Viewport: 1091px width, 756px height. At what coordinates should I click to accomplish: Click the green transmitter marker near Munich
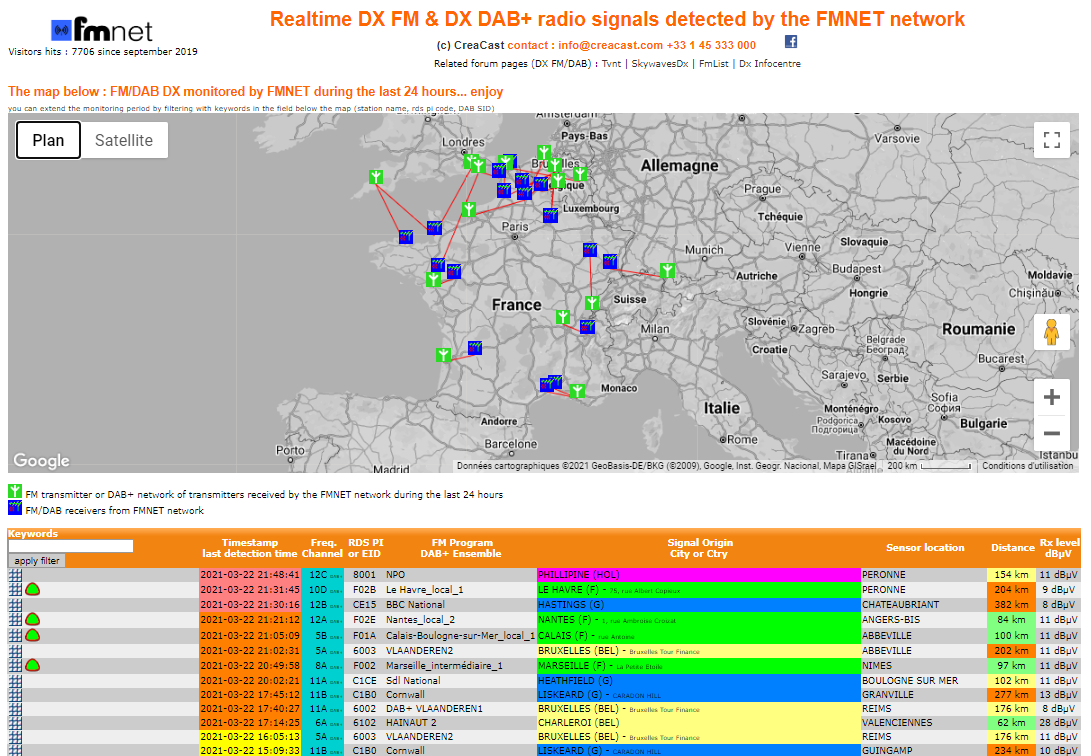pos(667,270)
